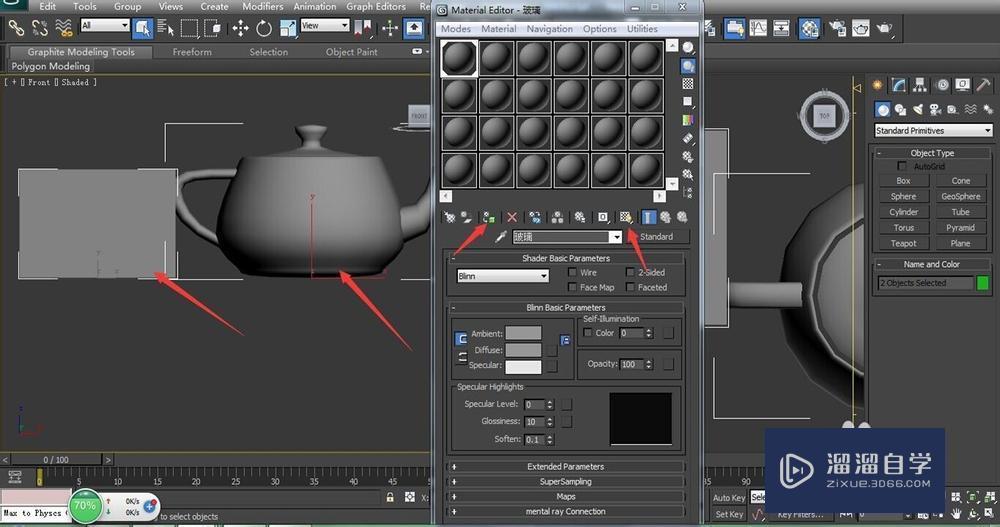Toggle Ambient-Diffuse color lock button
The image size is (1000, 527).
(x=461, y=339)
